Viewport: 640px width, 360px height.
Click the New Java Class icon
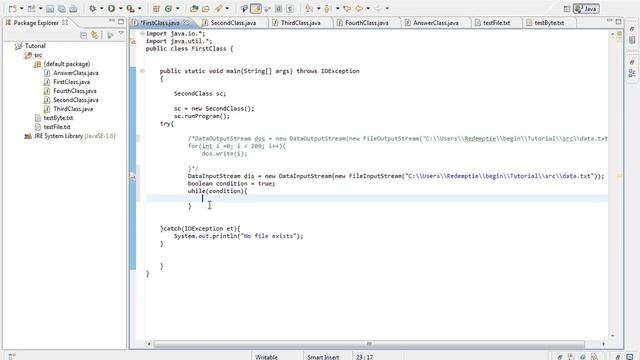[x=168, y=8]
